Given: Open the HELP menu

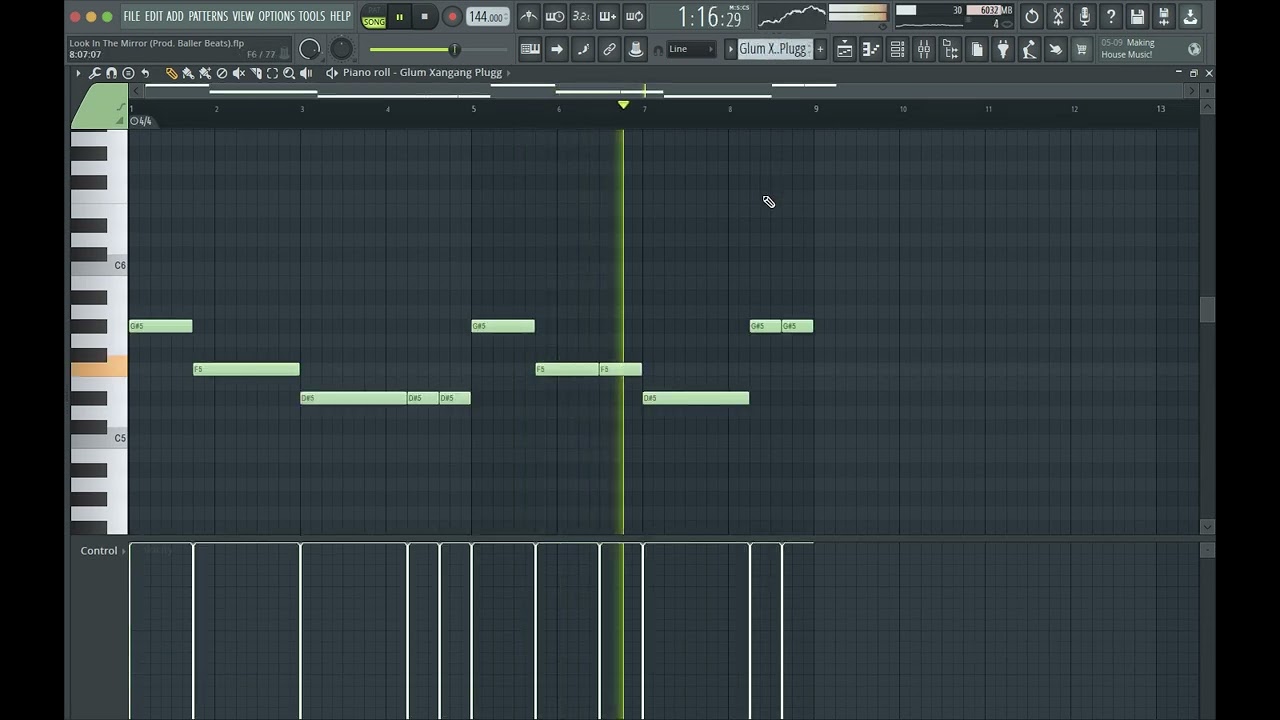Looking at the screenshot, I should point(340,16).
